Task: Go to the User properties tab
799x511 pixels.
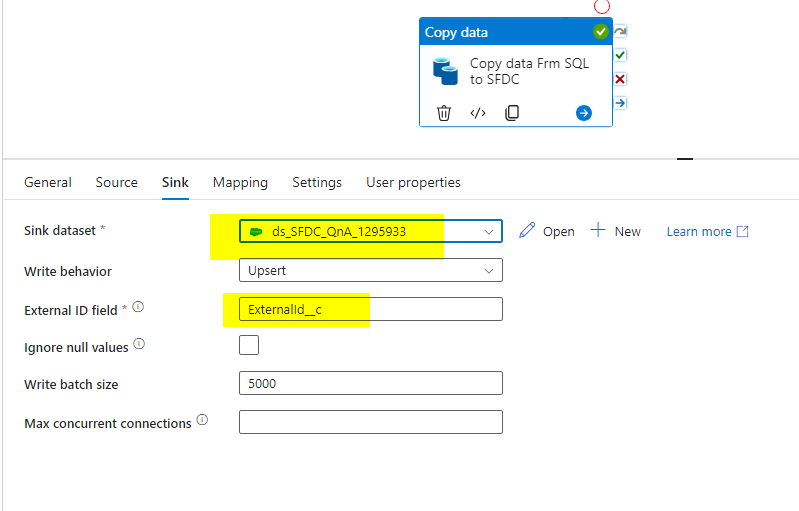Action: (x=413, y=182)
